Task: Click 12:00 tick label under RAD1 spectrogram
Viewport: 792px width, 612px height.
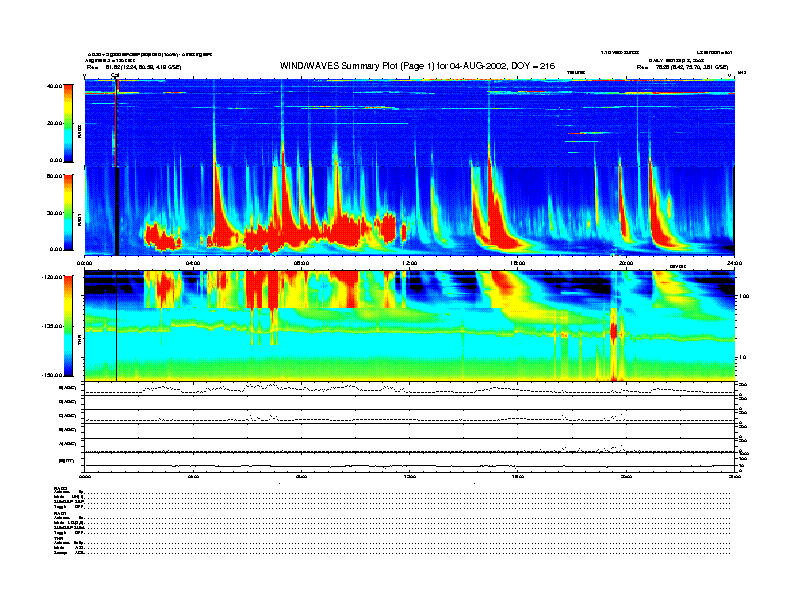Action: (410, 263)
